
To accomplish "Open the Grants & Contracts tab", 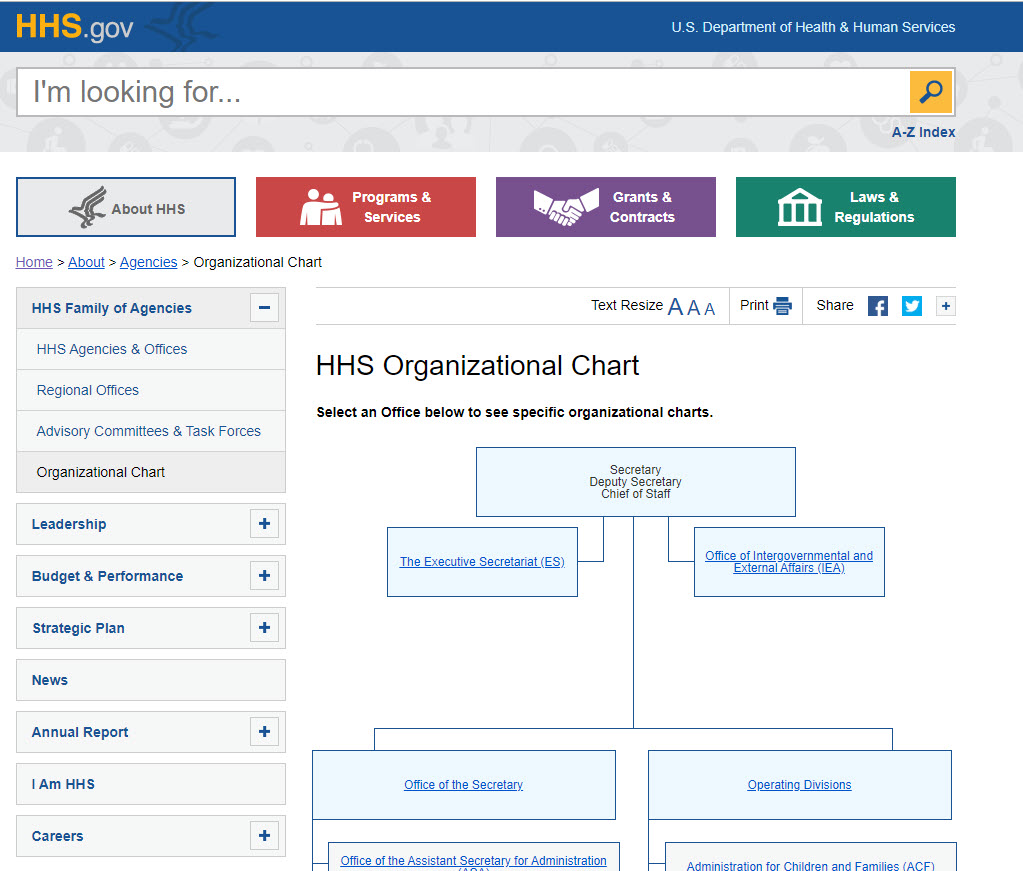I will point(606,207).
